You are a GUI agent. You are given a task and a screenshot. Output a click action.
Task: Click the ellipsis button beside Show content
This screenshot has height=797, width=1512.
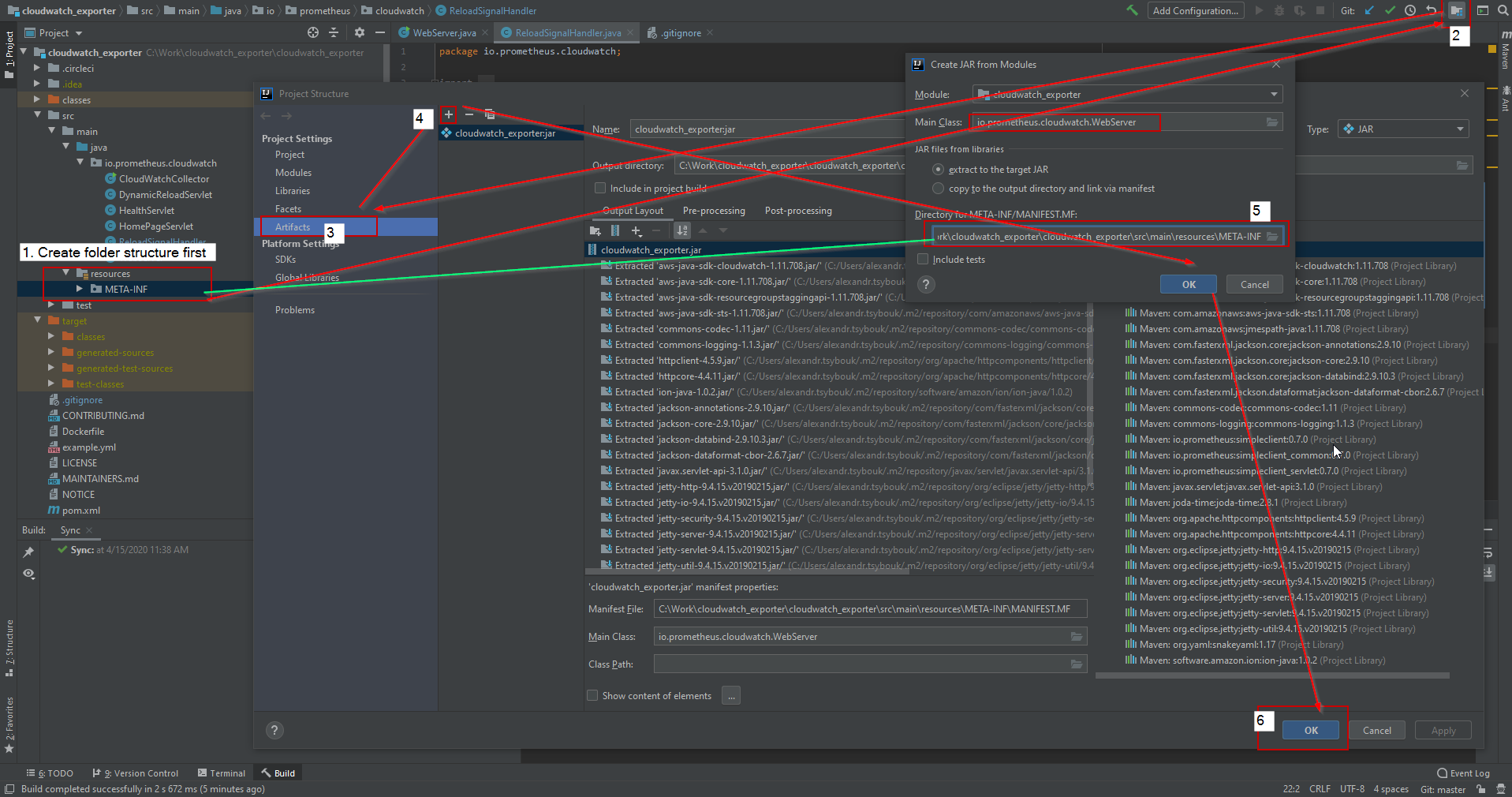coord(731,695)
